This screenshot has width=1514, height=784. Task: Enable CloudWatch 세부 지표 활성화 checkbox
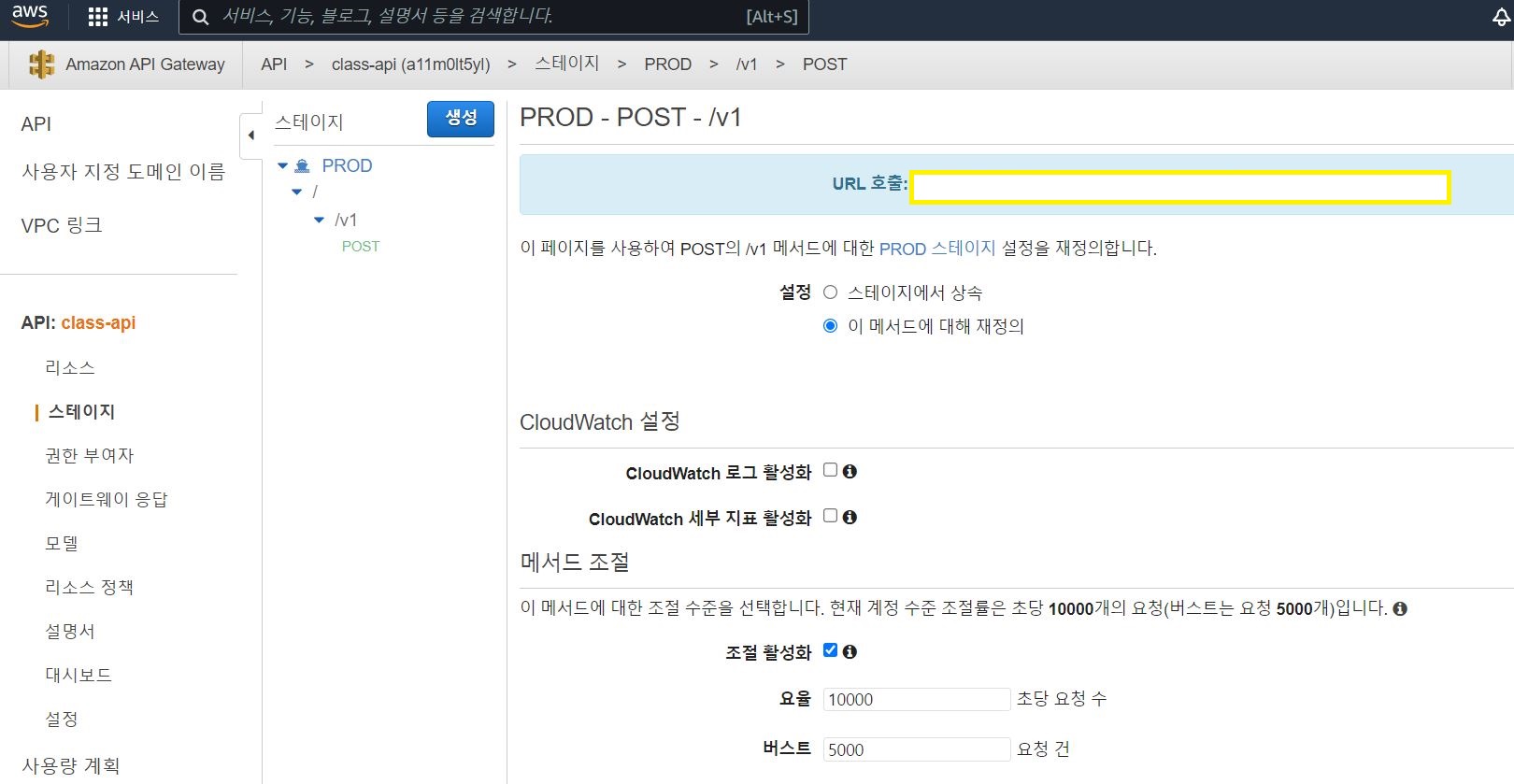pos(830,516)
